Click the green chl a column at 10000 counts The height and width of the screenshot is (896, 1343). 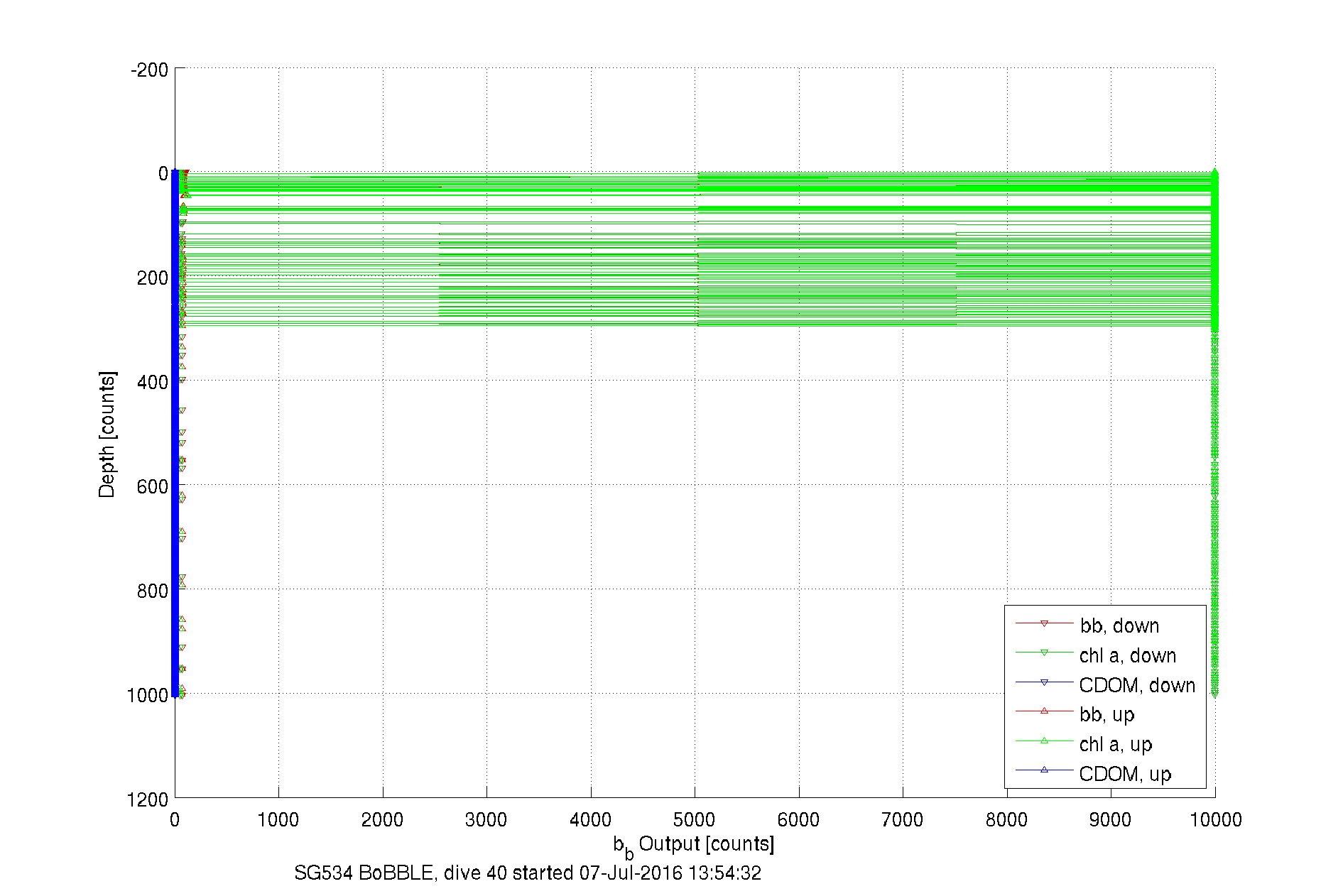coord(1214,433)
